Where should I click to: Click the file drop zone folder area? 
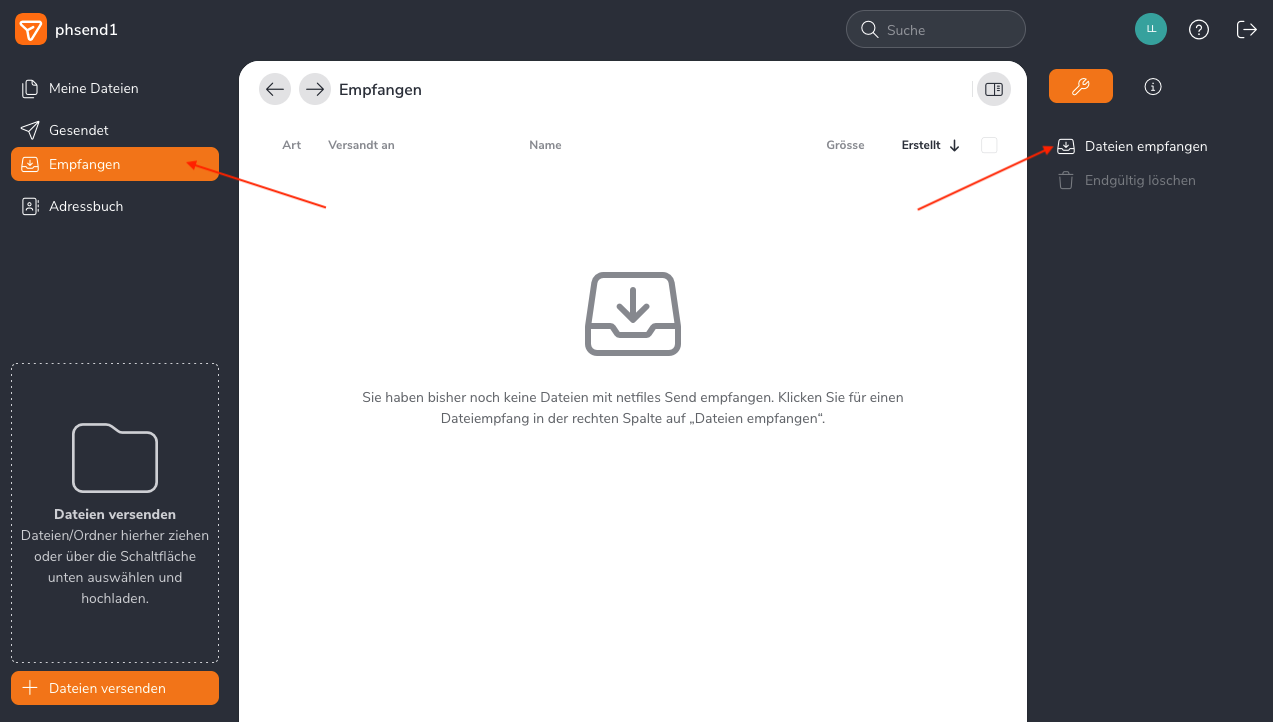click(114, 512)
